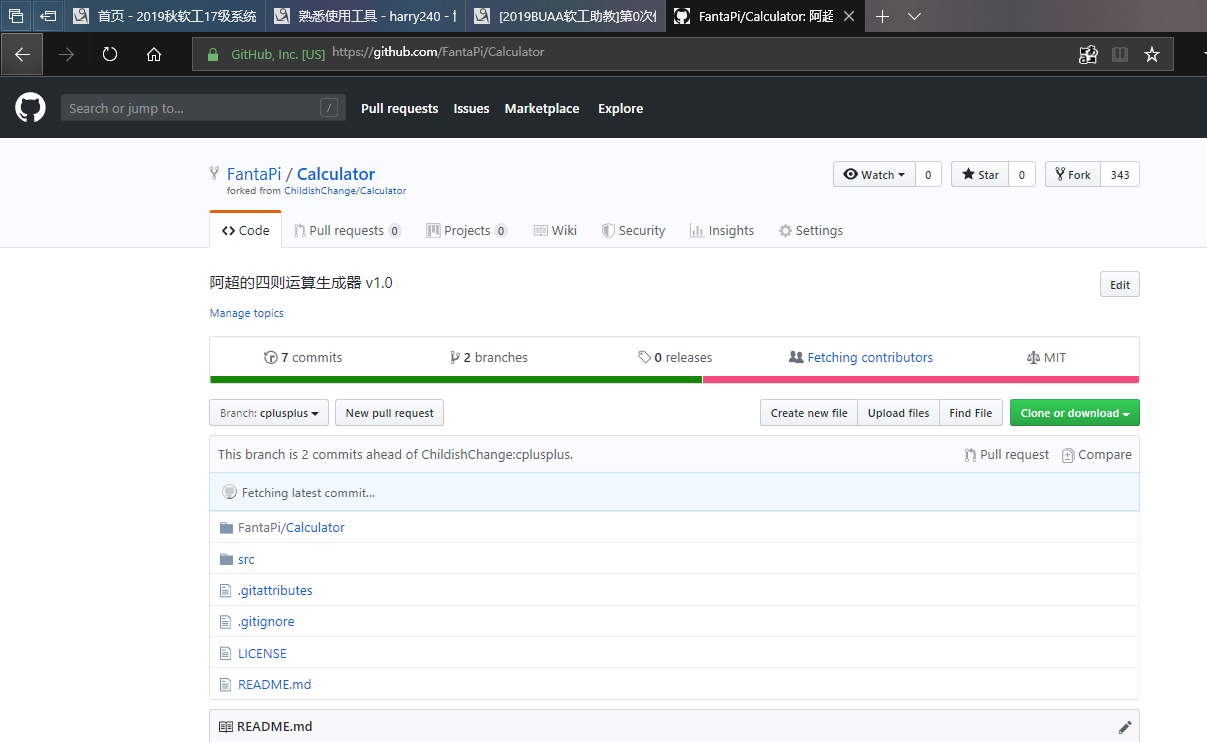View the 7 commits link
The height and width of the screenshot is (742, 1207).
click(x=303, y=357)
